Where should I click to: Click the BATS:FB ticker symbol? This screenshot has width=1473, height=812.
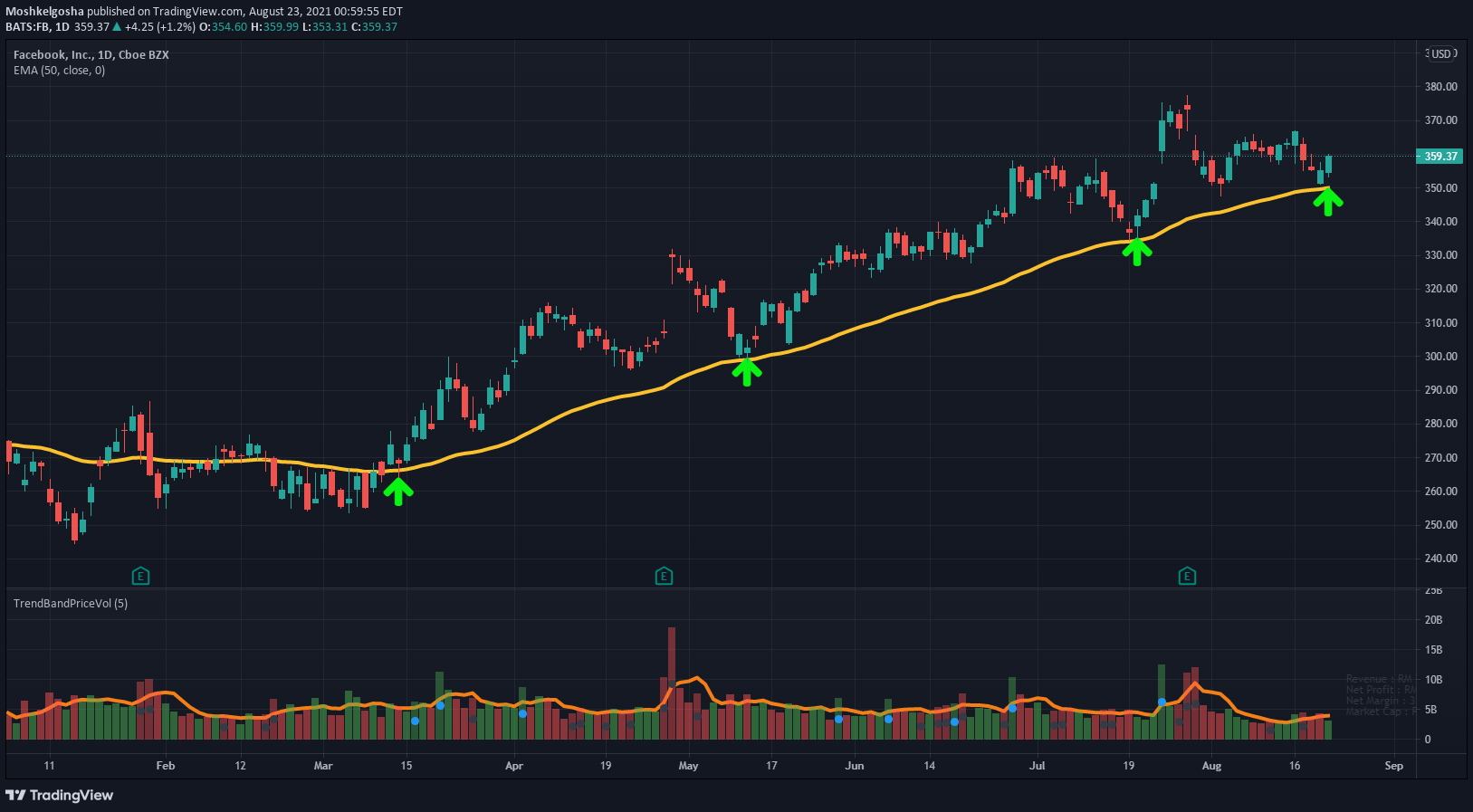pos(27,27)
